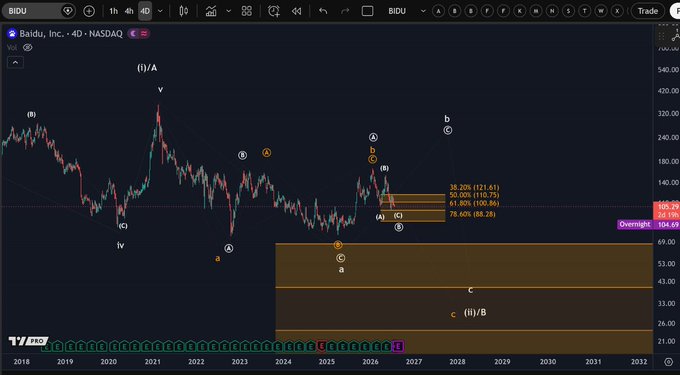
Task: Click the diamond icon beside BIDU symbol
Action: pos(68,11)
